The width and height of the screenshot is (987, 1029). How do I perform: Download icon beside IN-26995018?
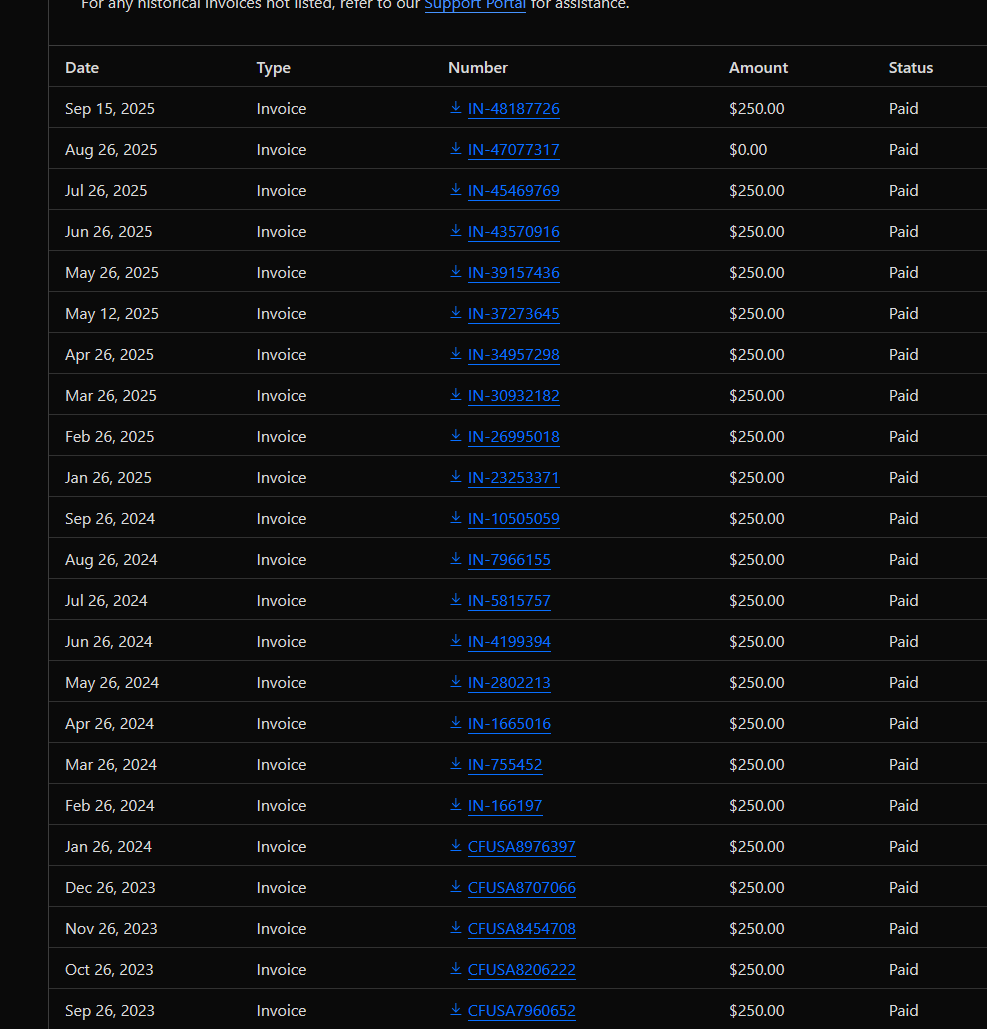pos(455,436)
